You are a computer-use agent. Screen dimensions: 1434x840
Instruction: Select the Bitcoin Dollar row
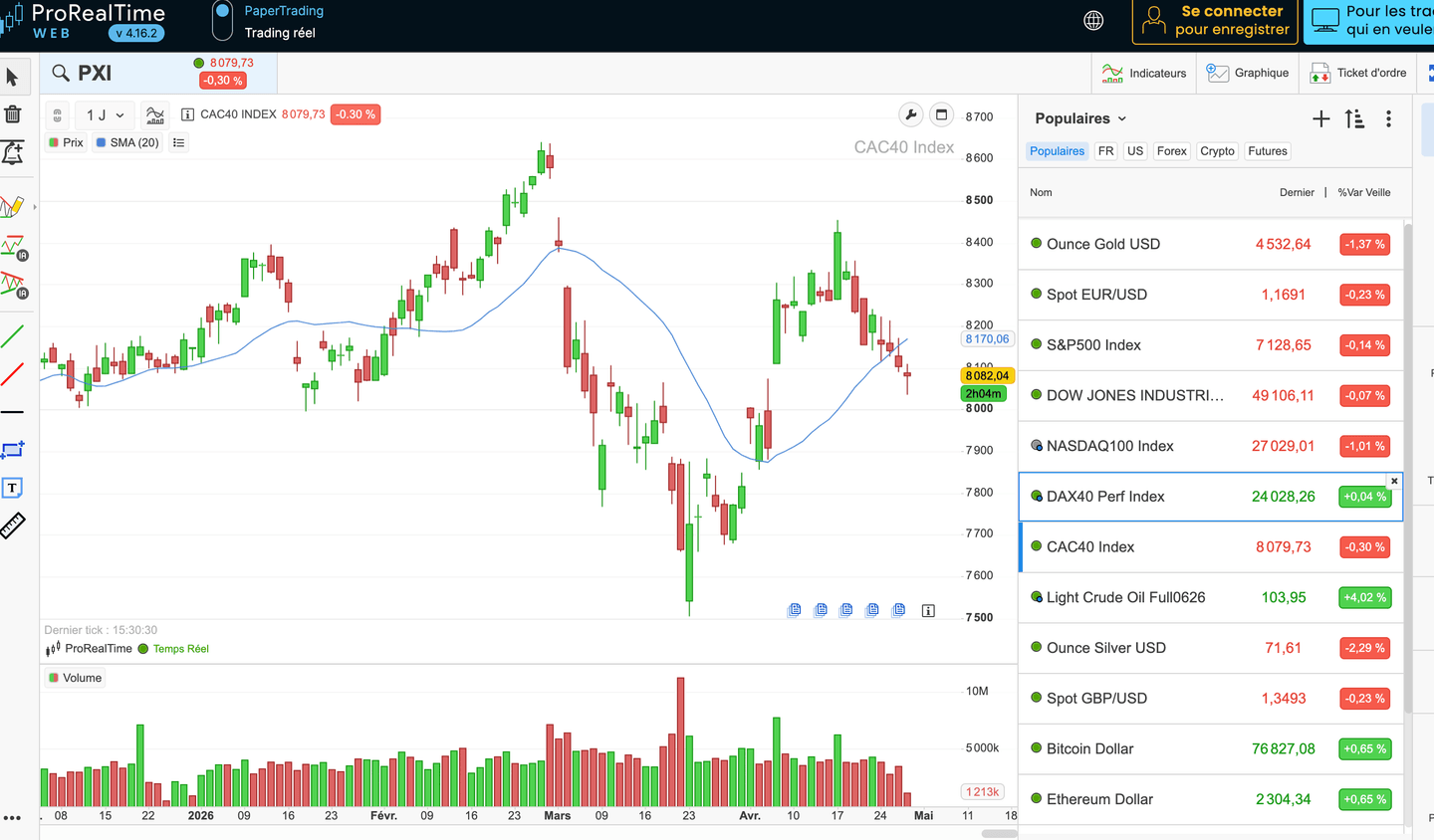[1211, 748]
